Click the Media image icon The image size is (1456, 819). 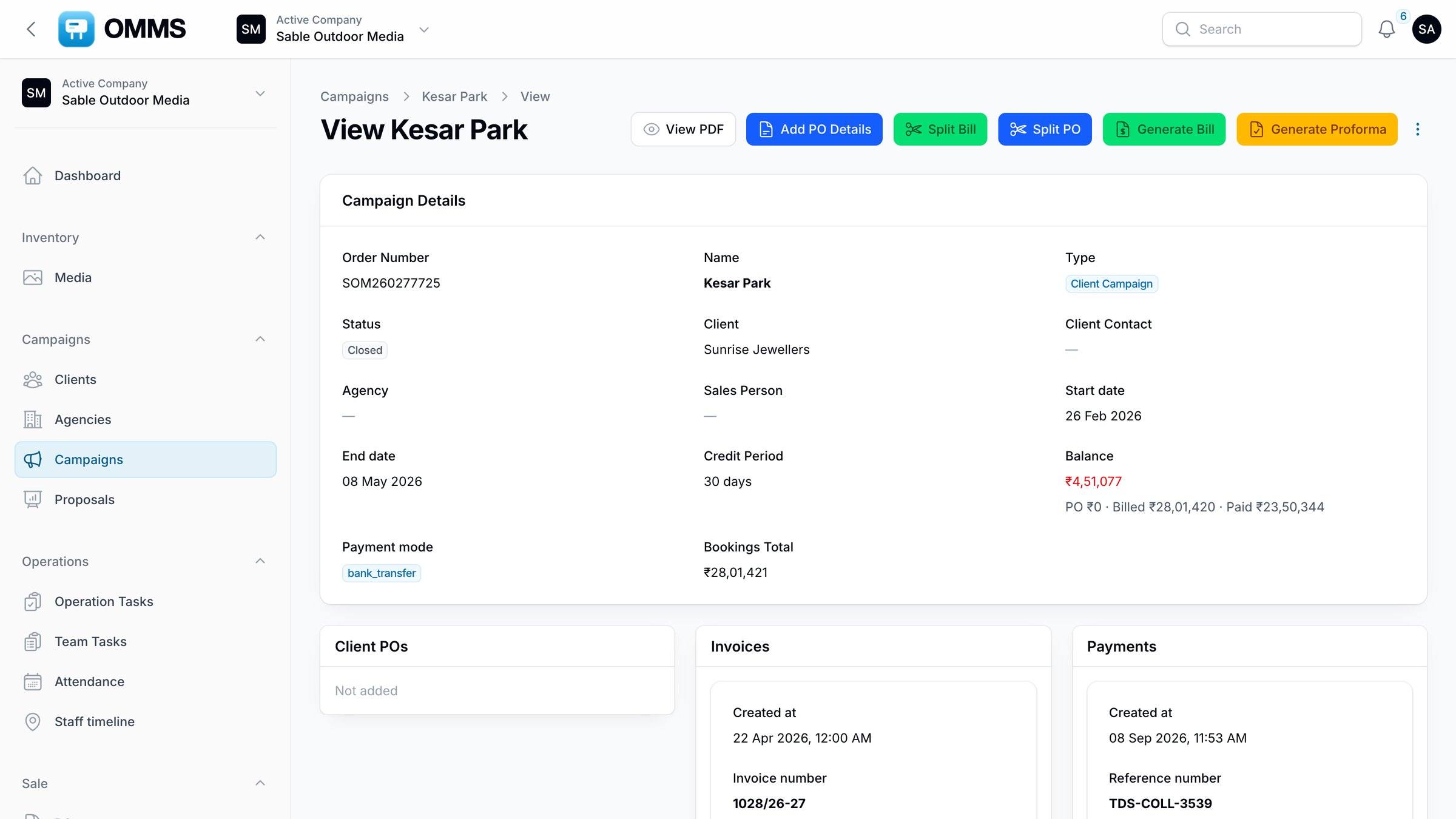33,277
